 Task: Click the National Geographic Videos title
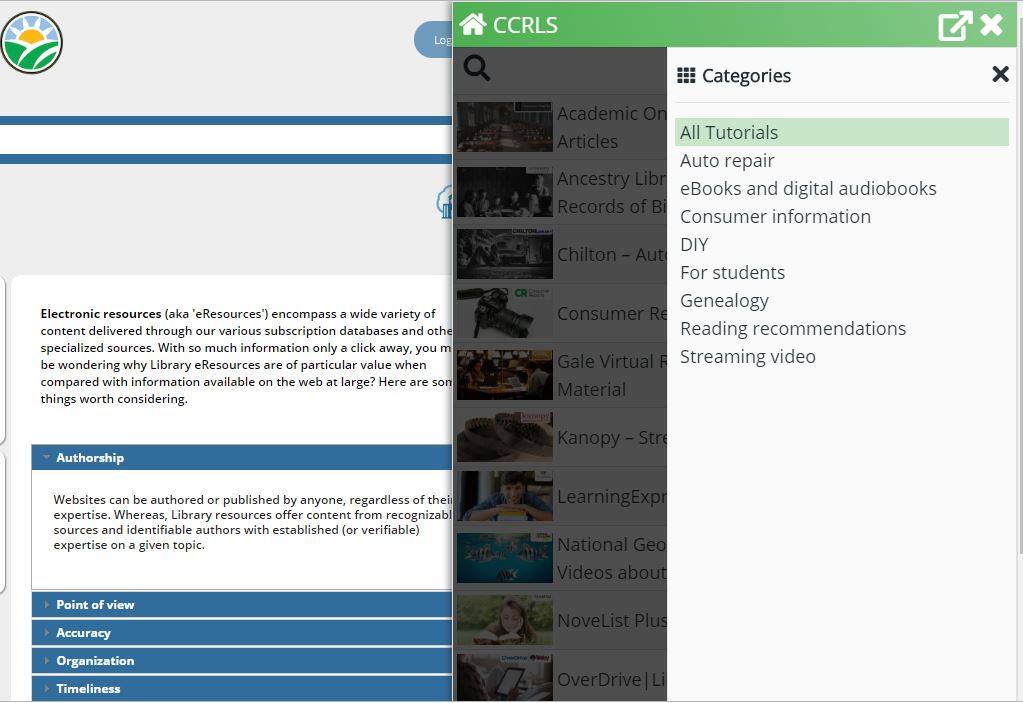(x=611, y=558)
